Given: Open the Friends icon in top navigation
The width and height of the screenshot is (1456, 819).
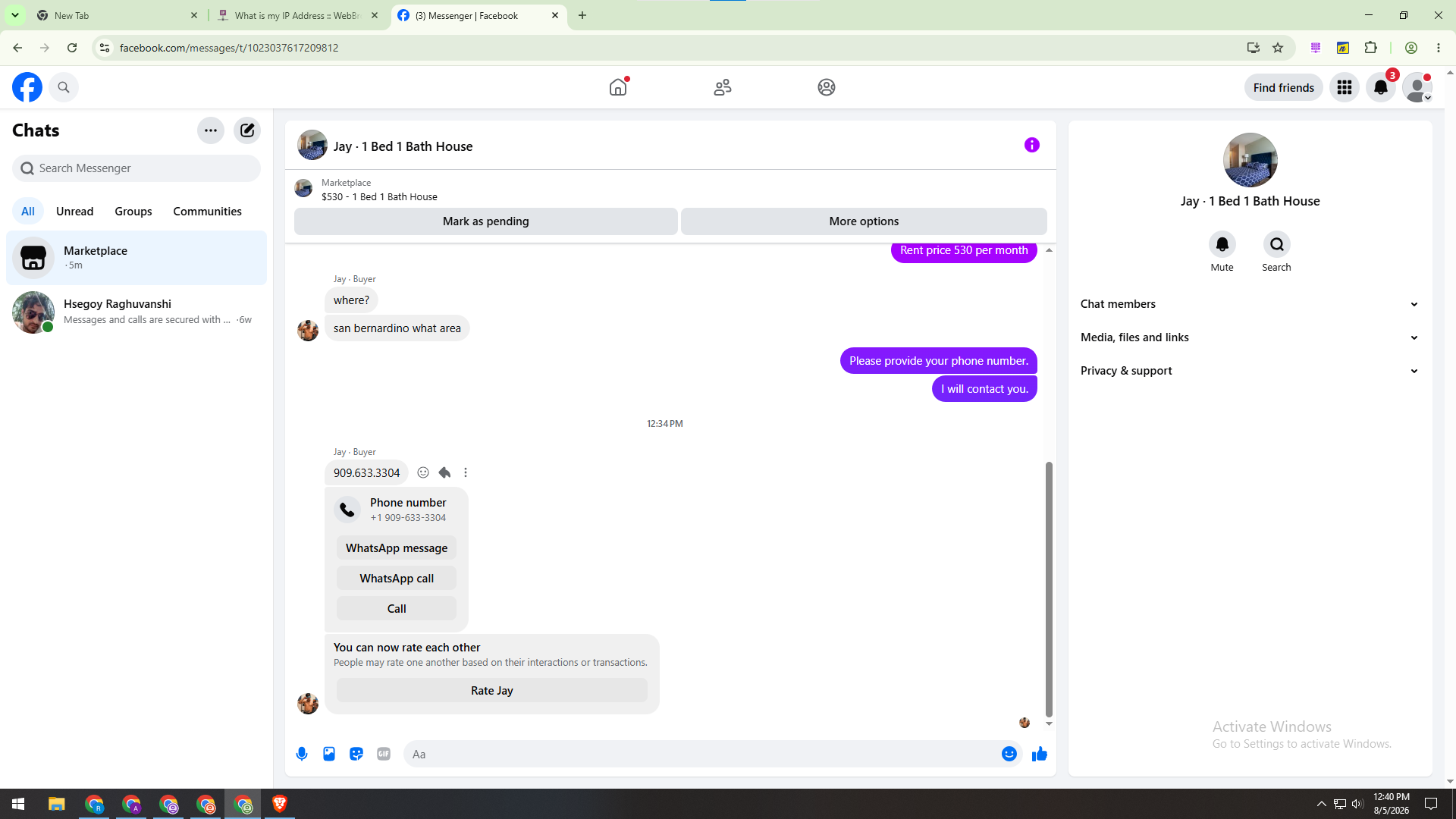Looking at the screenshot, I should (723, 87).
